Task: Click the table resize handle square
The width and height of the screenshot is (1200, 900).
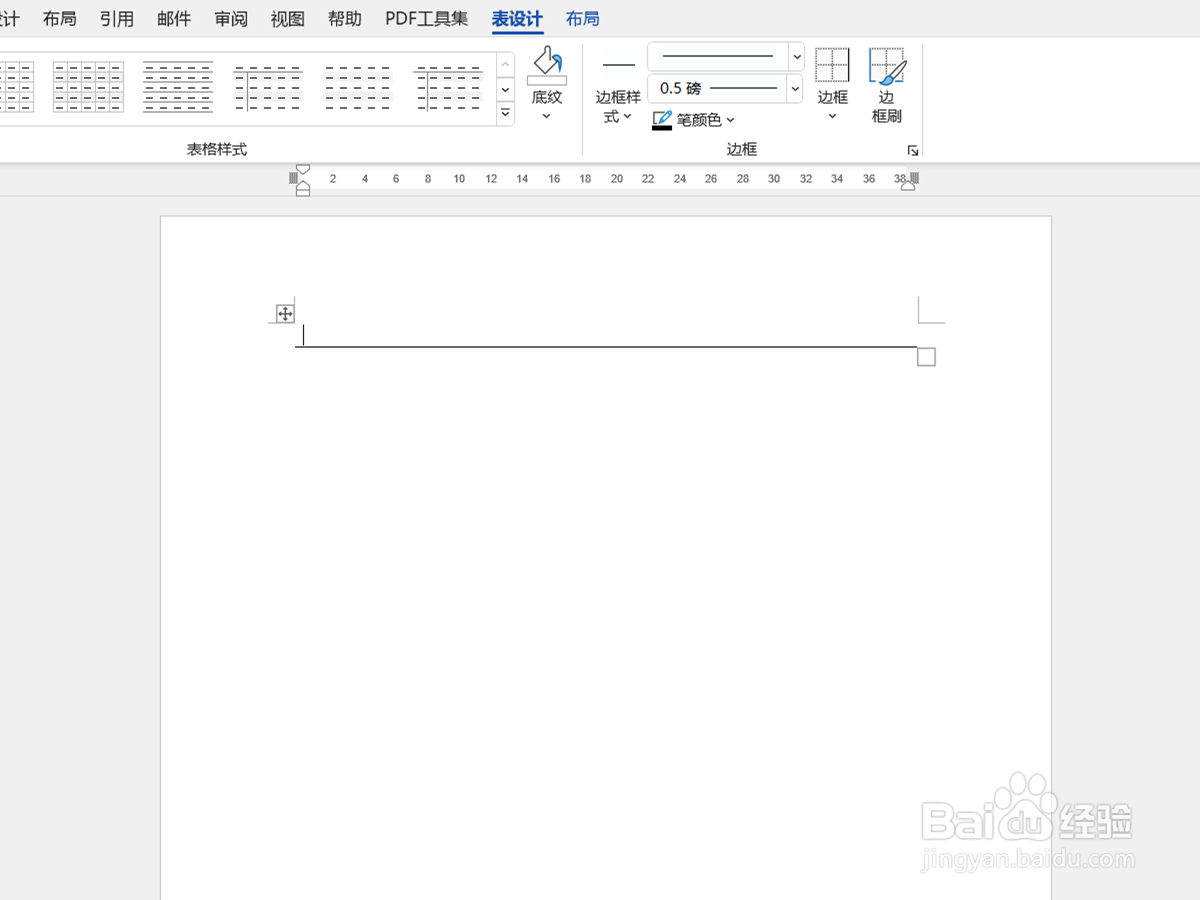Action: click(926, 357)
